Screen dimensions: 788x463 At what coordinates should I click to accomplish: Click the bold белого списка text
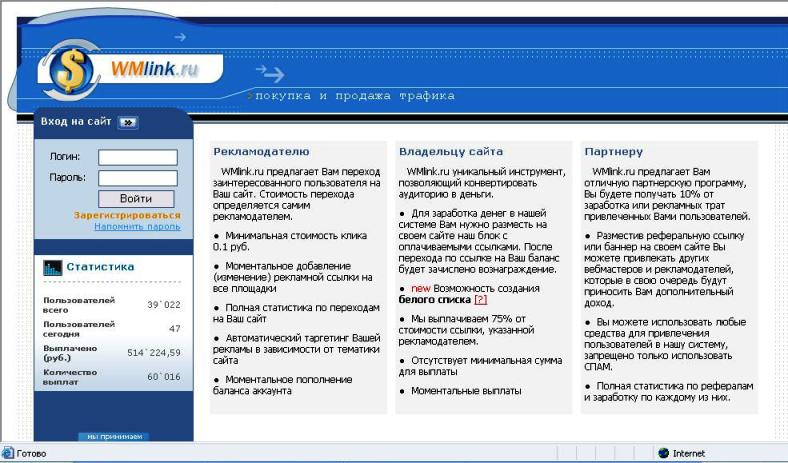coord(435,300)
